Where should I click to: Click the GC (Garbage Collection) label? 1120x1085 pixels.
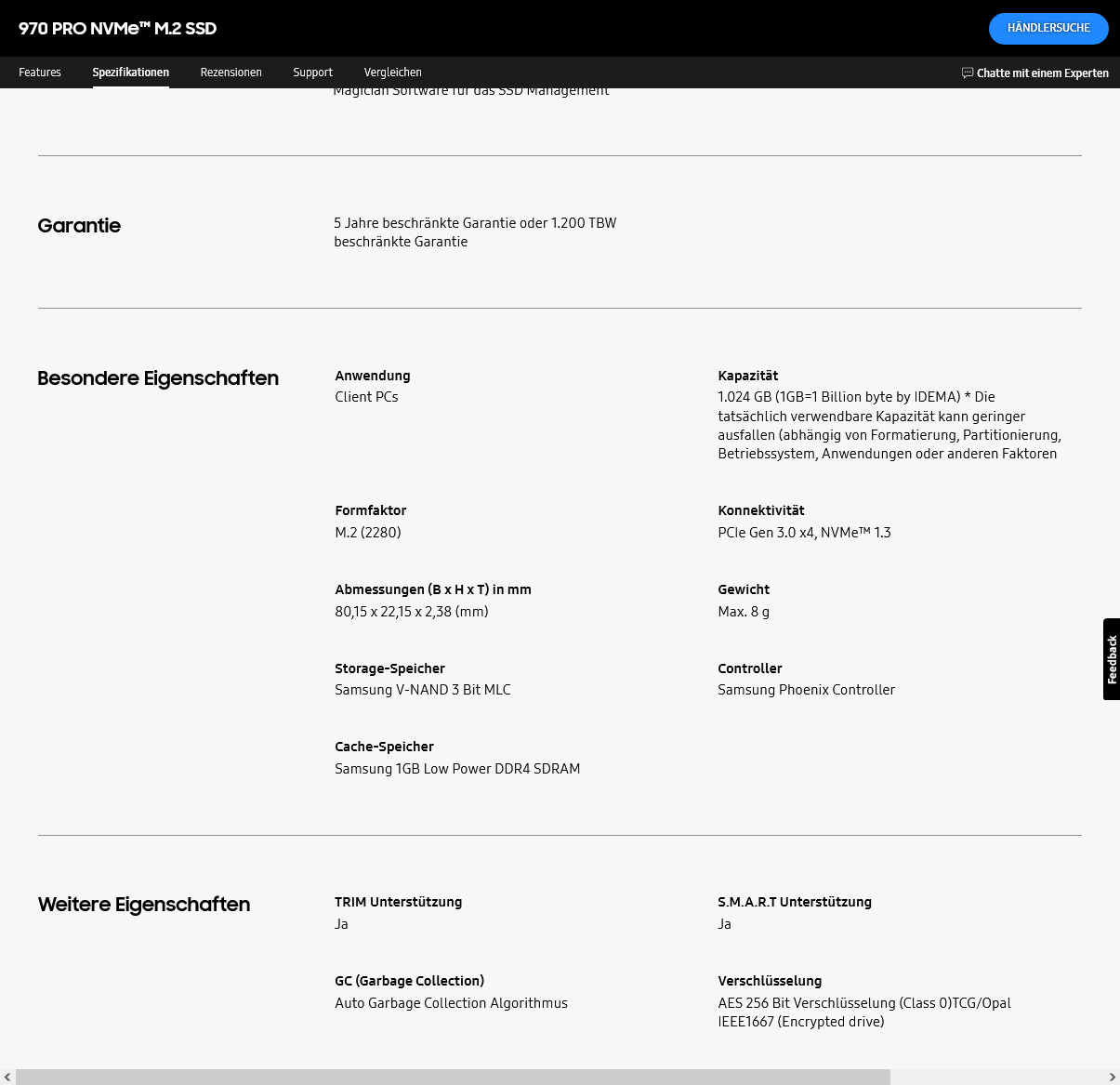pos(409,981)
